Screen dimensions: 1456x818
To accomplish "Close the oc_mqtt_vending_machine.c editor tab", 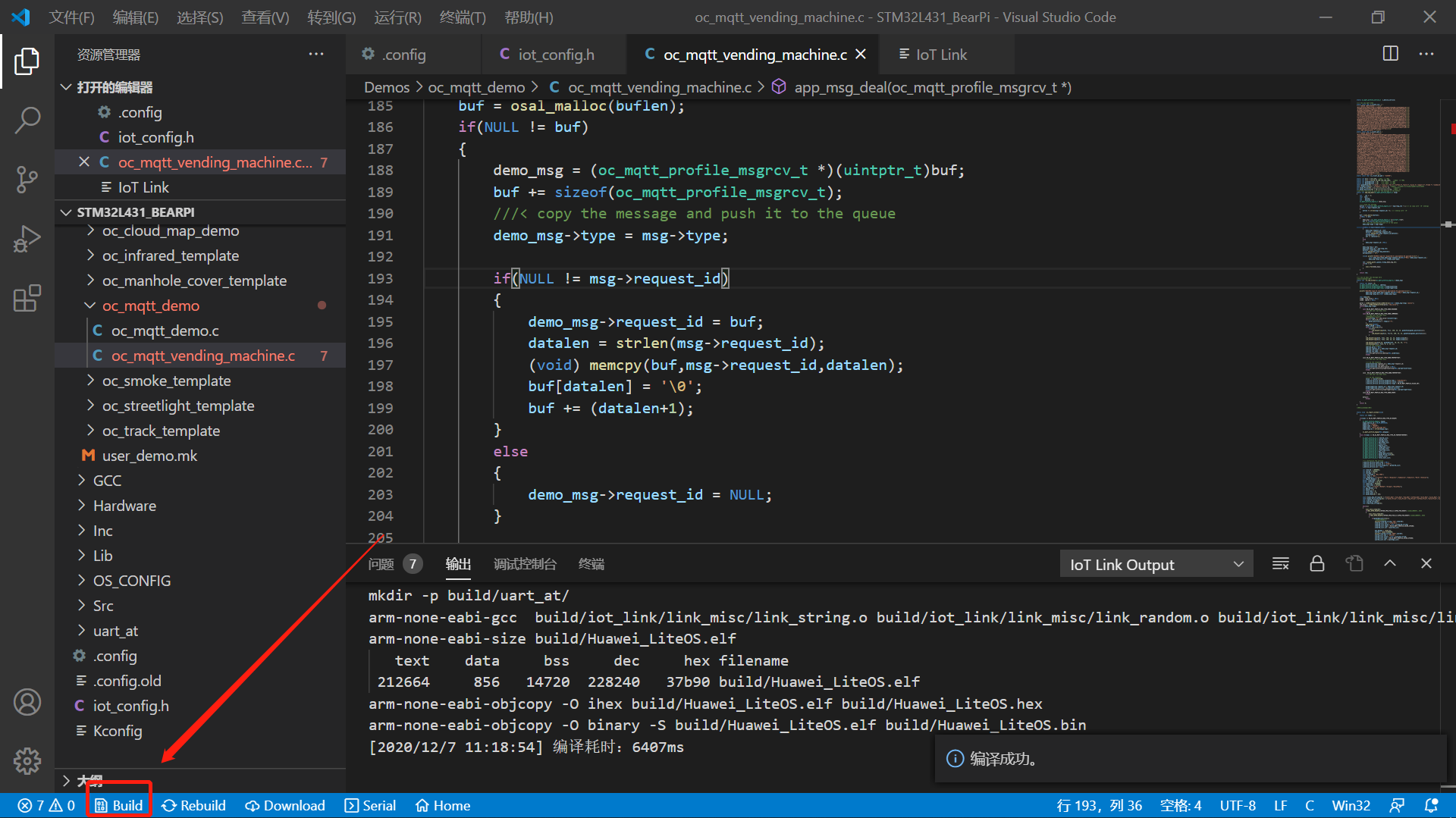I will coord(861,54).
